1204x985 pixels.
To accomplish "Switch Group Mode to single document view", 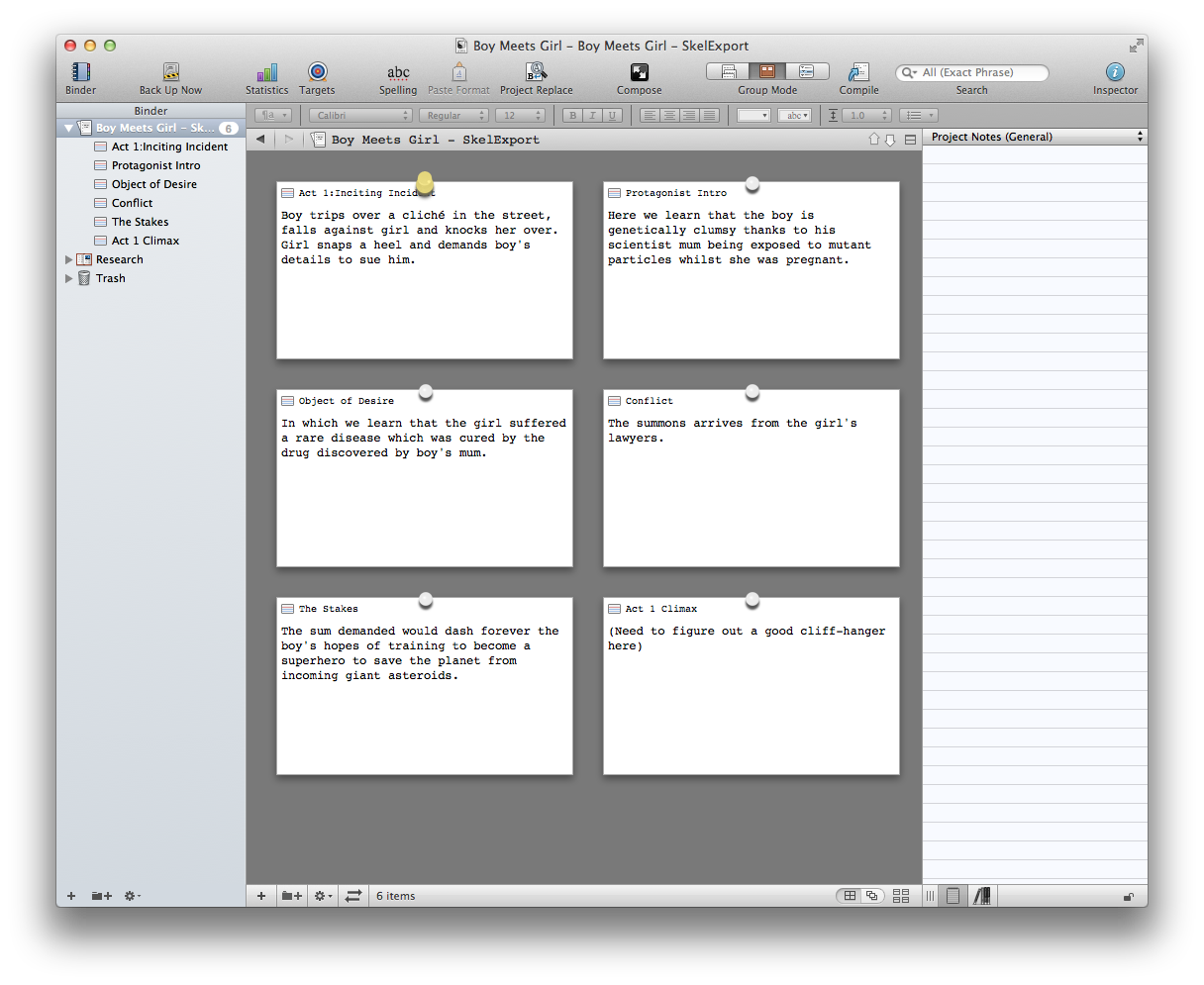I will [x=728, y=70].
